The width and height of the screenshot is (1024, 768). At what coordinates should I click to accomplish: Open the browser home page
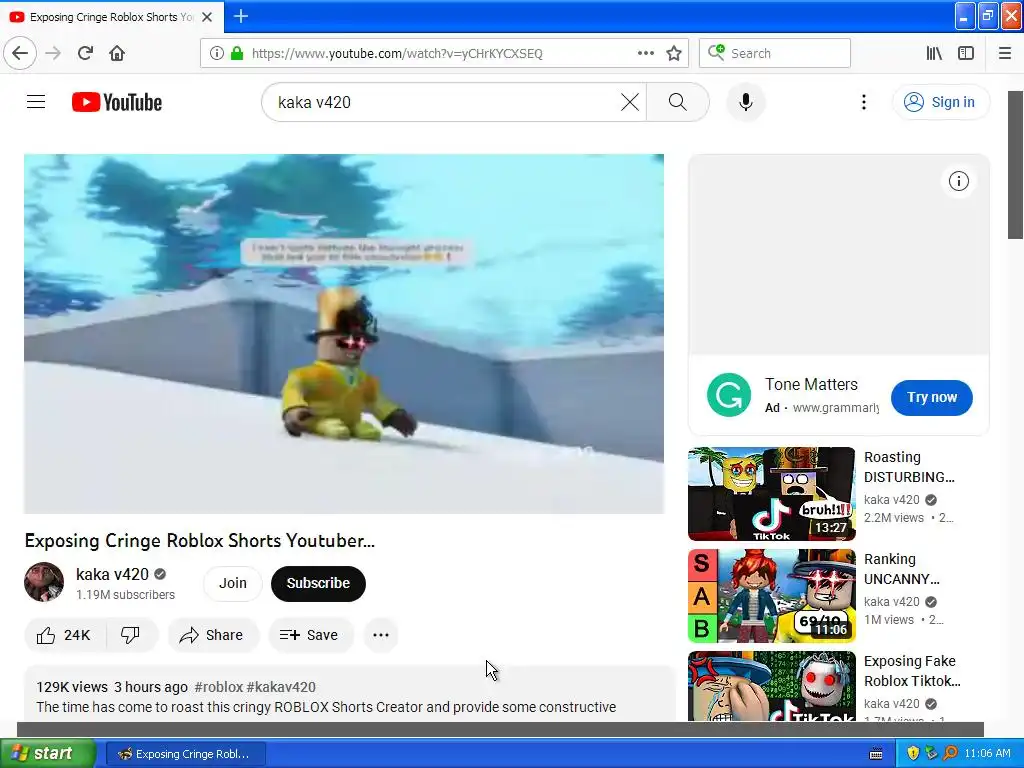pos(117,53)
